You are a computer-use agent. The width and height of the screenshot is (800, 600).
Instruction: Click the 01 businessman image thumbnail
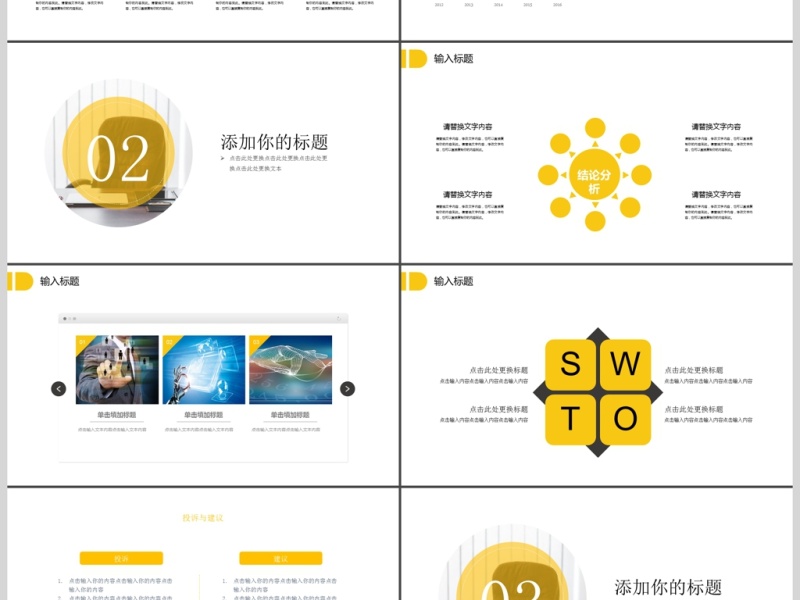(117, 370)
